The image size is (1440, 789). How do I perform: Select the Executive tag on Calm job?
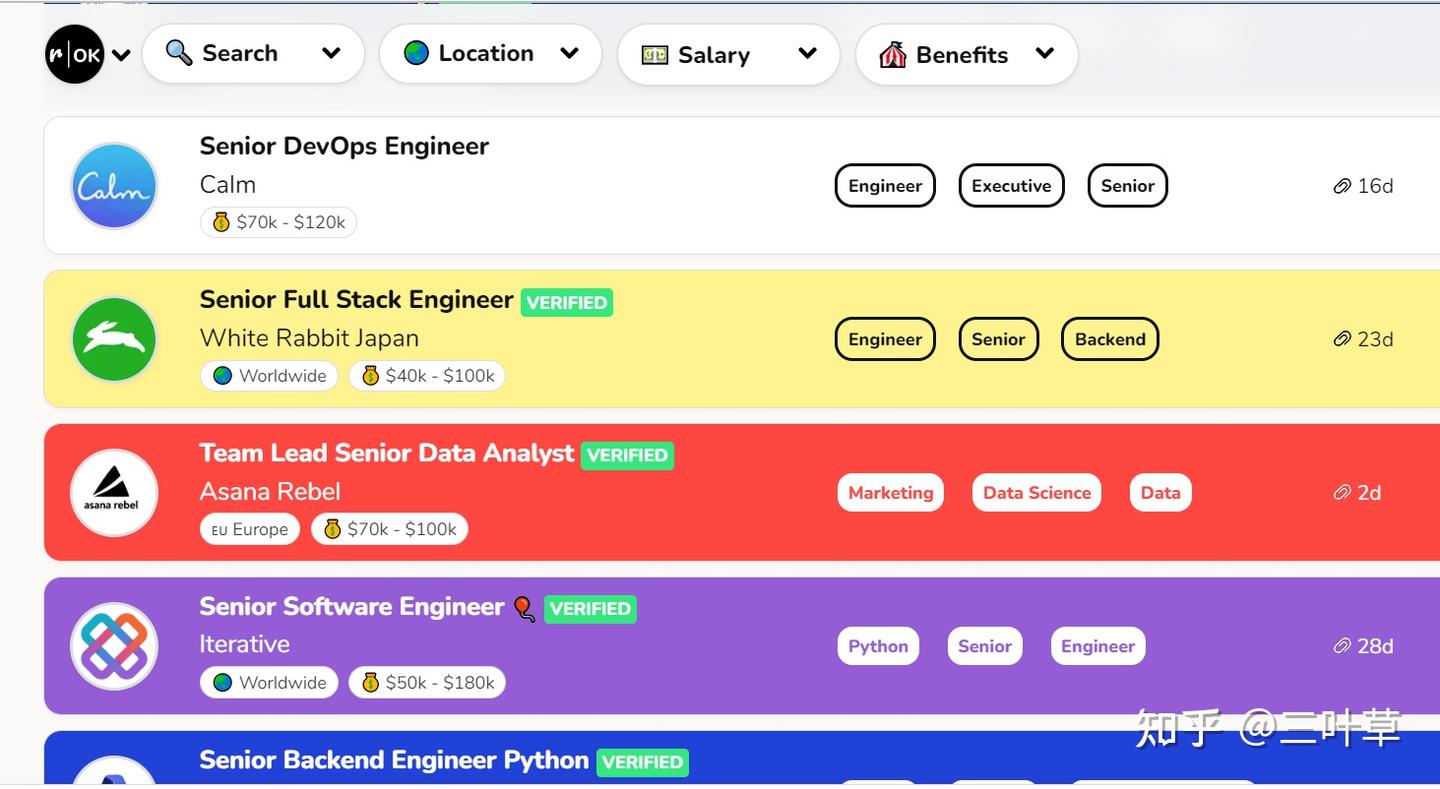point(1011,186)
